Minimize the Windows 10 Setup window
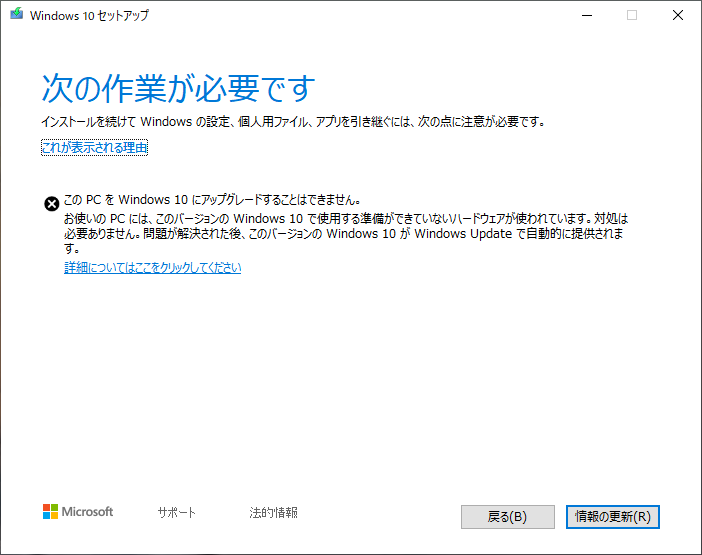Screen dimensions: 702x555 [586, 15]
